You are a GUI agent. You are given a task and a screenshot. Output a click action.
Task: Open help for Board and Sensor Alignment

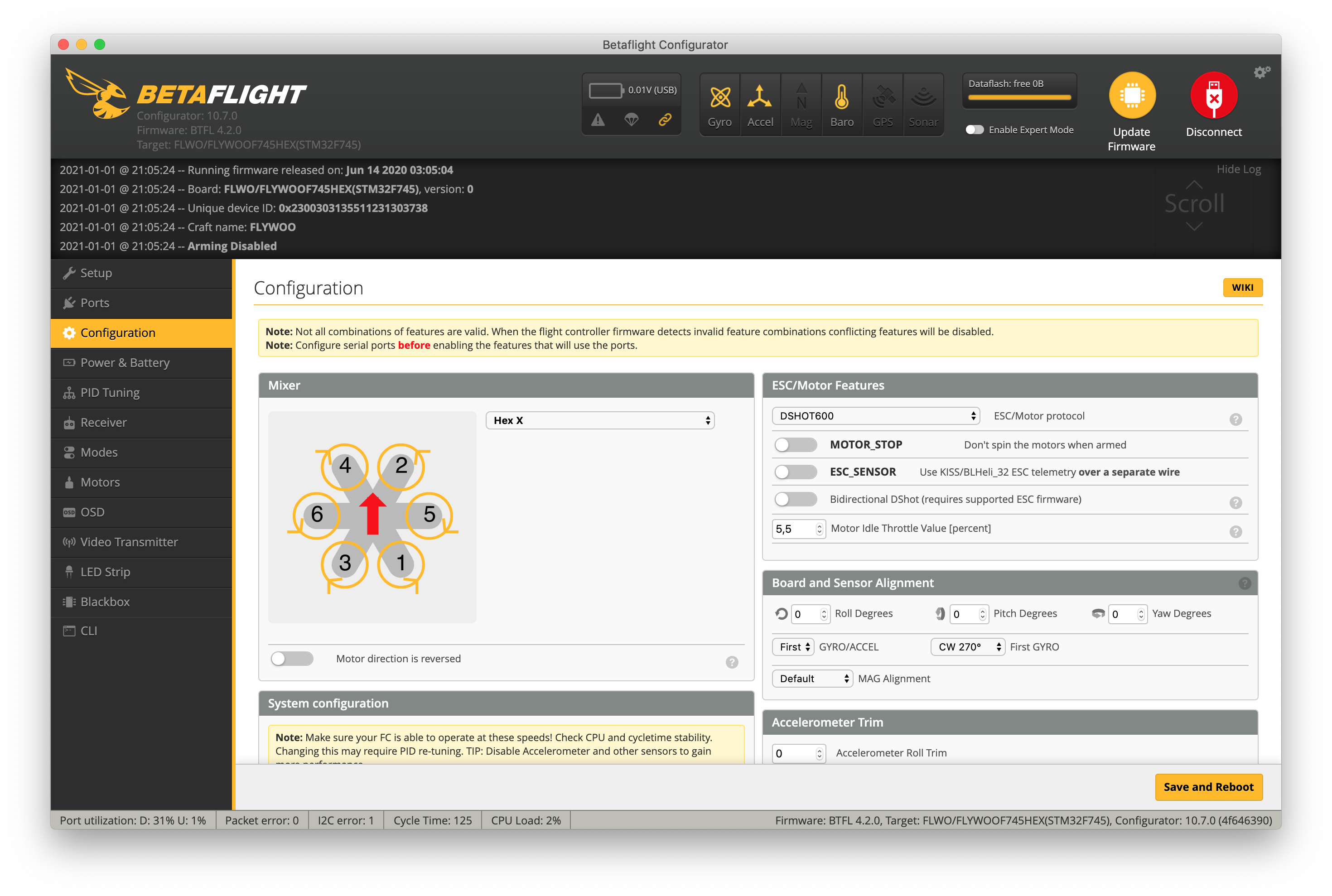pos(1245,583)
